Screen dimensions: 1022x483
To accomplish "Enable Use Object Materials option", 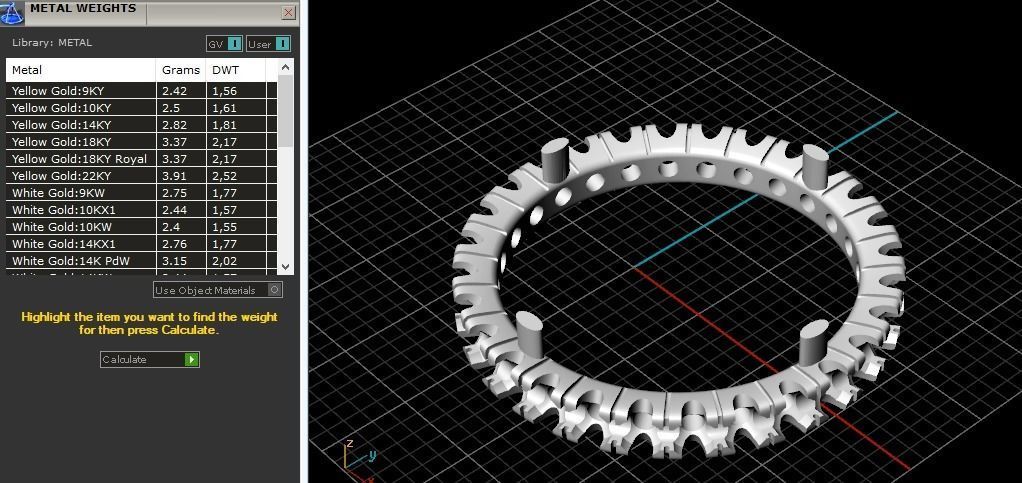I will coord(218,290).
